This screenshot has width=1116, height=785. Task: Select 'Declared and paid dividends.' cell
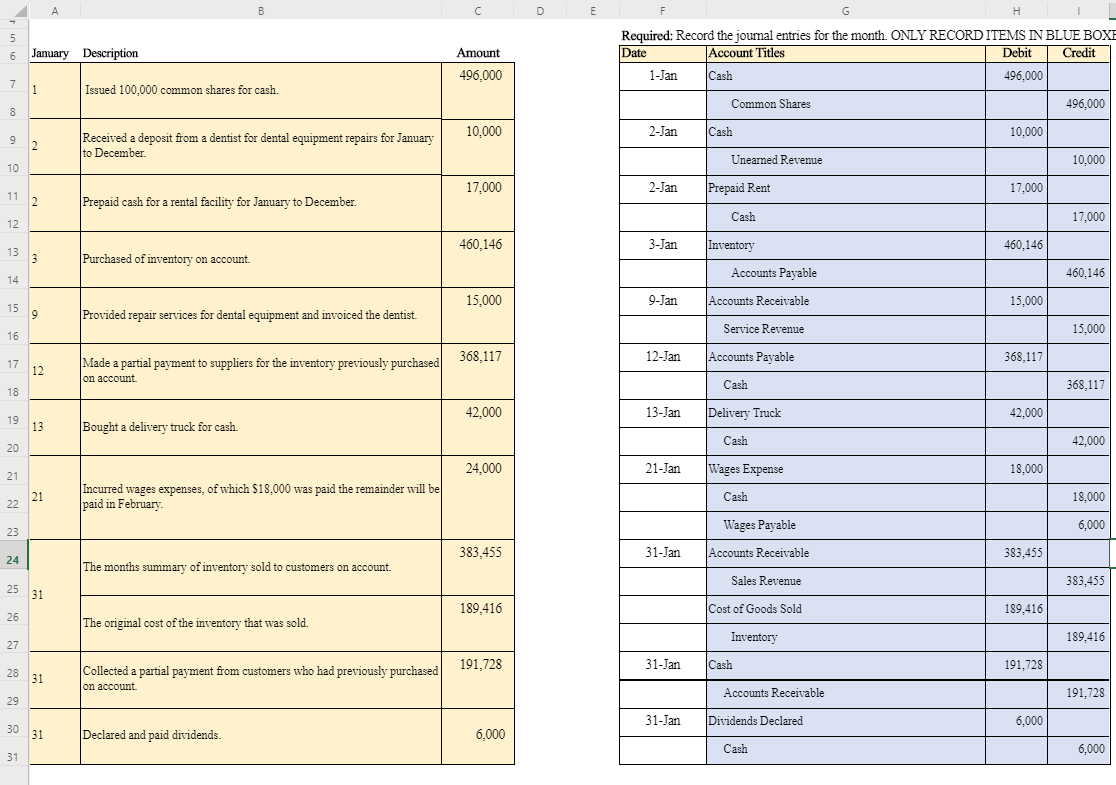(260, 736)
